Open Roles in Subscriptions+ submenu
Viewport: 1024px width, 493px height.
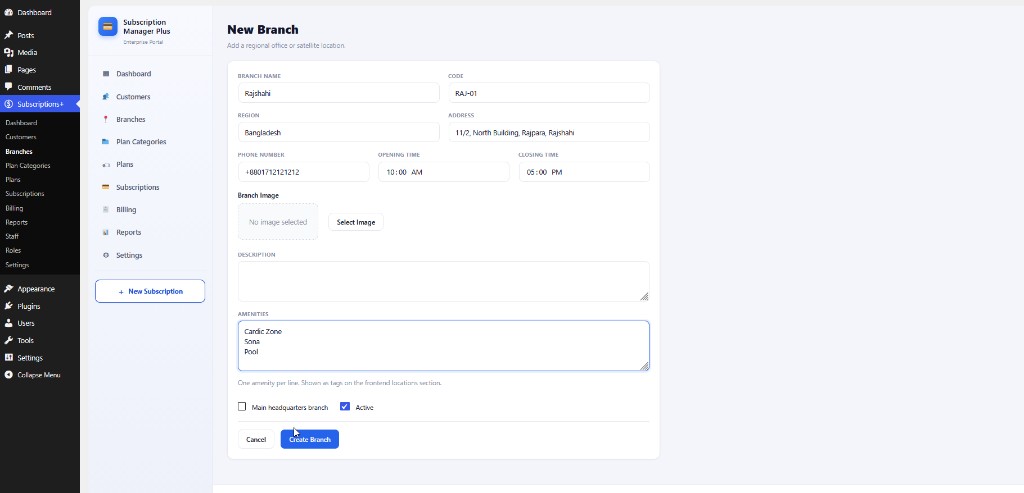point(13,251)
